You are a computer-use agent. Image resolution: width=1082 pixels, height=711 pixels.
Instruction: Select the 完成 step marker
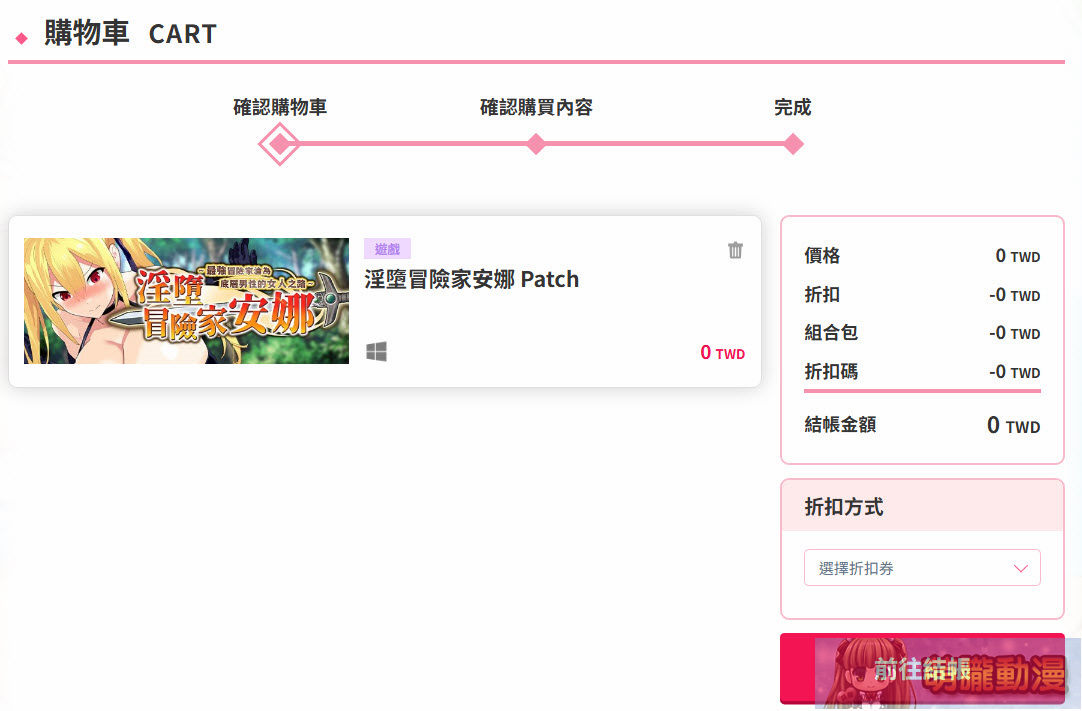click(793, 144)
